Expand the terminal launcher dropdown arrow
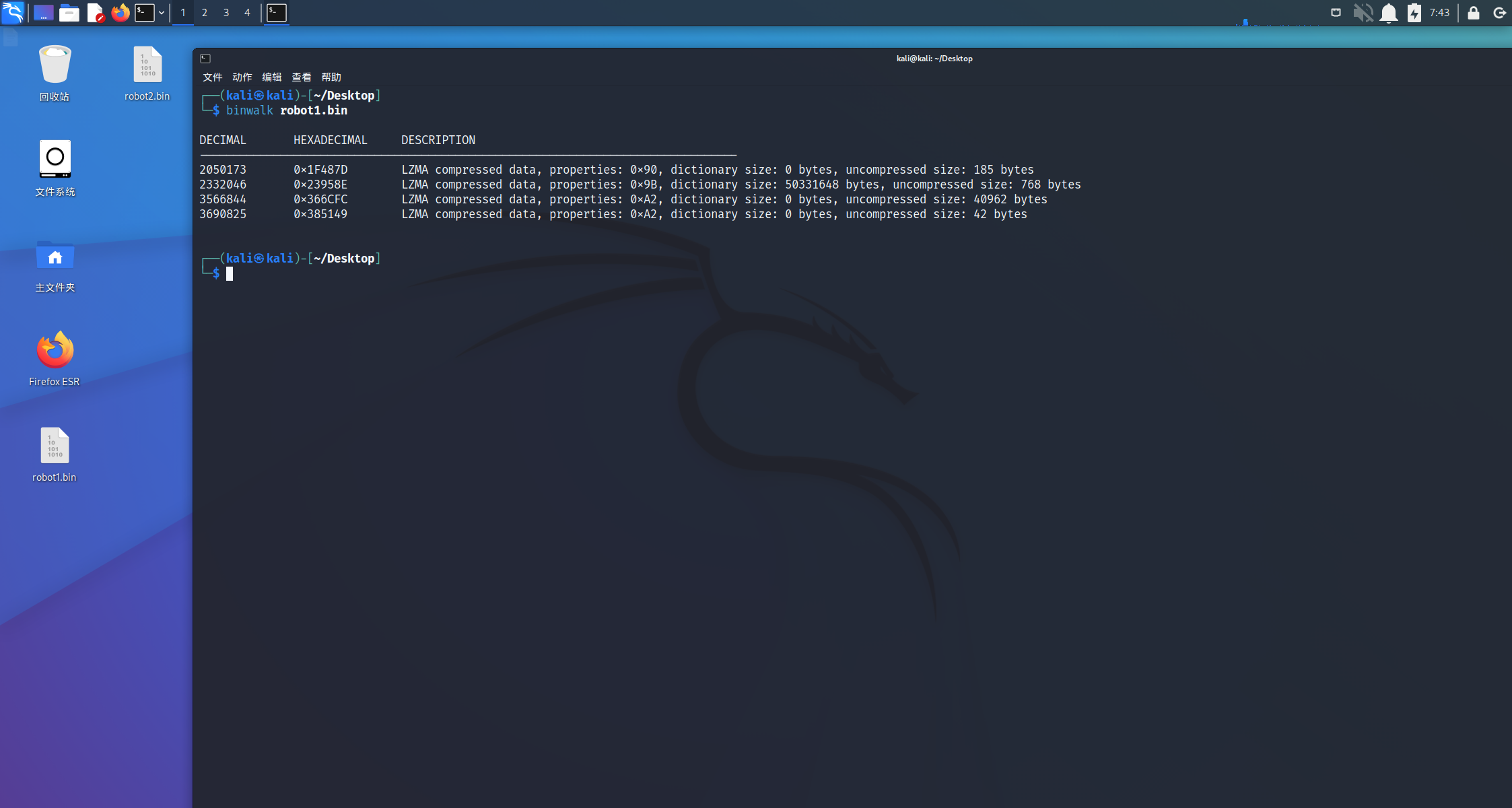 coord(162,13)
